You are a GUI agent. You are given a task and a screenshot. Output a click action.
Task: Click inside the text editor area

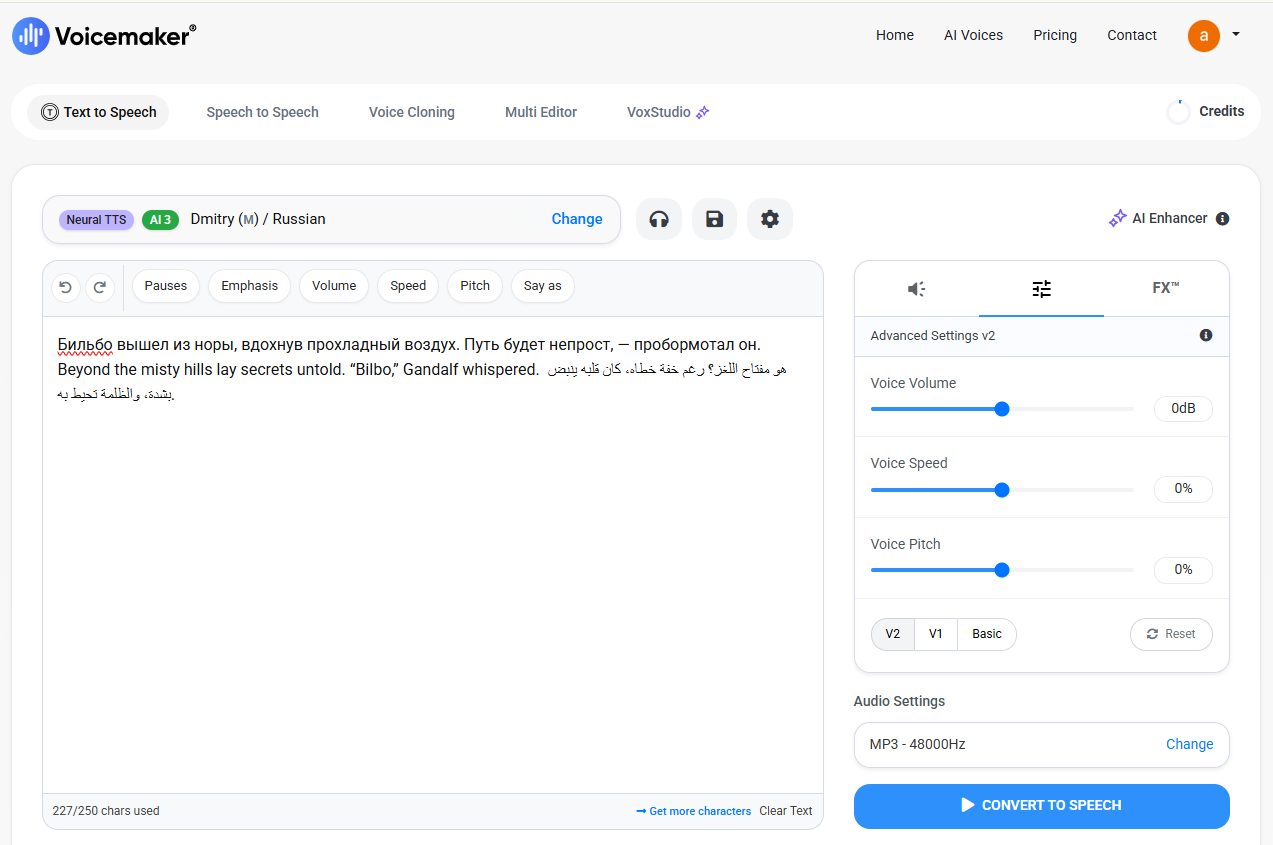point(433,555)
